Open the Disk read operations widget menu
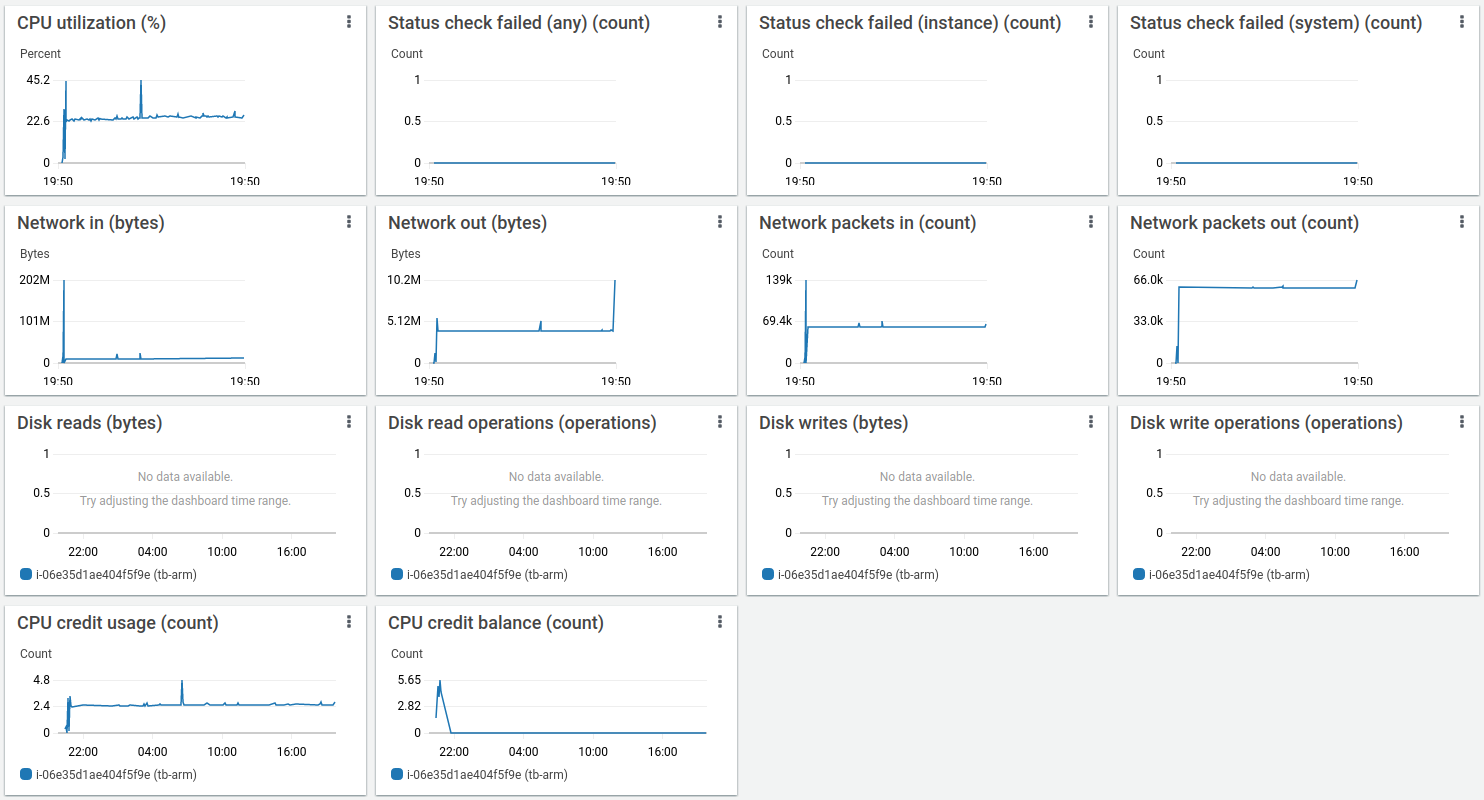 [720, 422]
